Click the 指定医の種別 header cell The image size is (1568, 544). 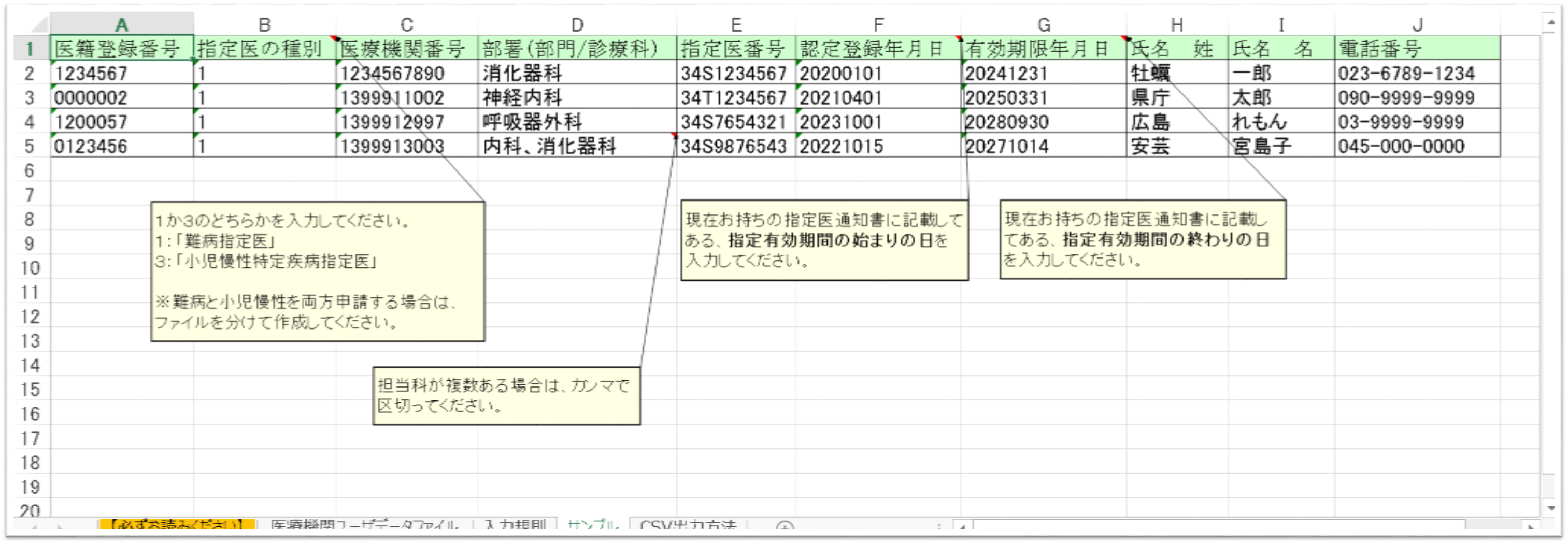tap(265, 48)
